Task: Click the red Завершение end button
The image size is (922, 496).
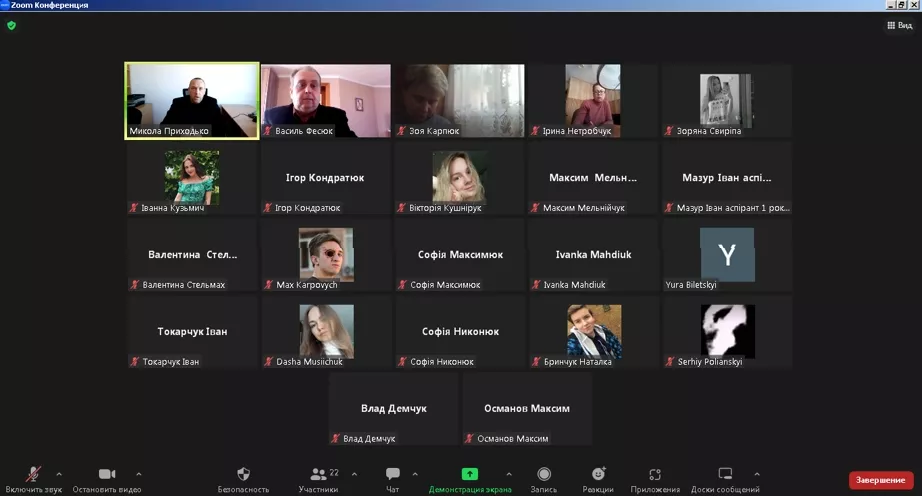Action: point(881,481)
